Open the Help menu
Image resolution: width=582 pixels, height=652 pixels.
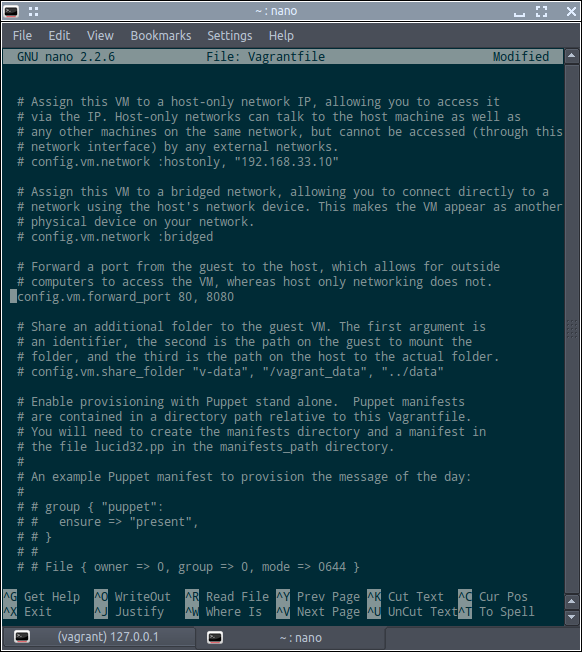click(x=281, y=36)
